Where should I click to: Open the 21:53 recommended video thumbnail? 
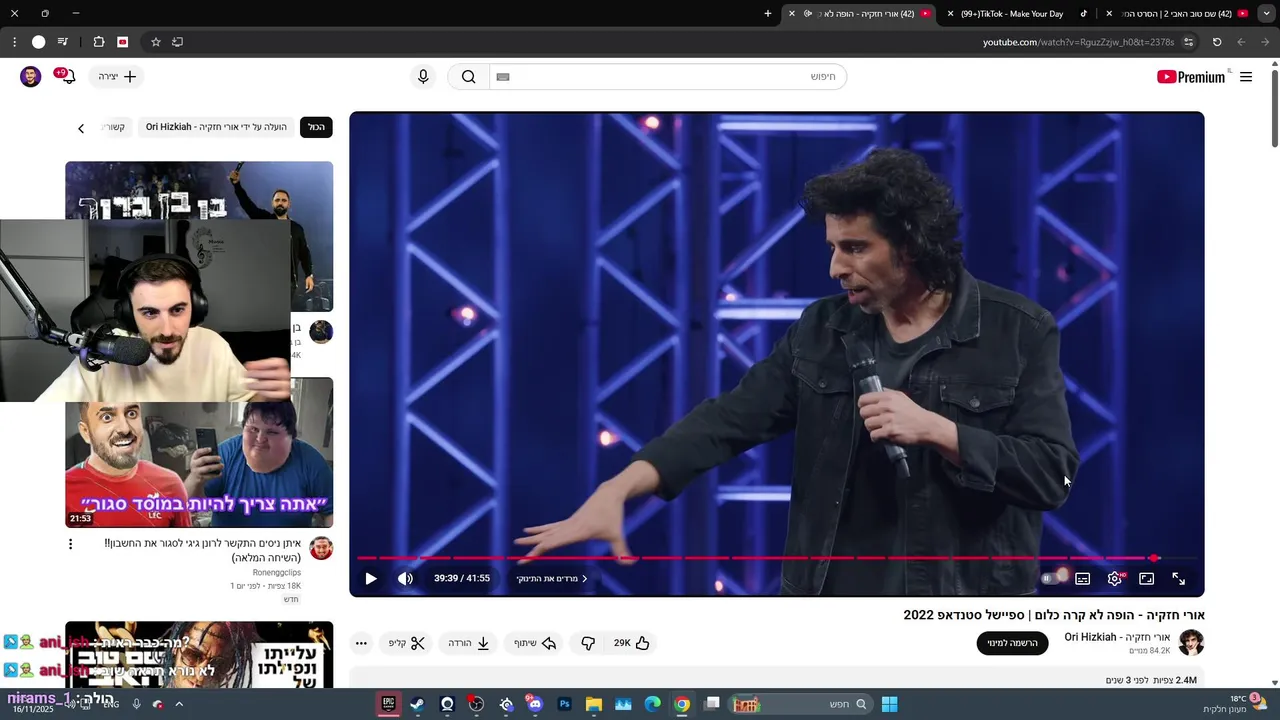pyautogui.click(x=199, y=452)
